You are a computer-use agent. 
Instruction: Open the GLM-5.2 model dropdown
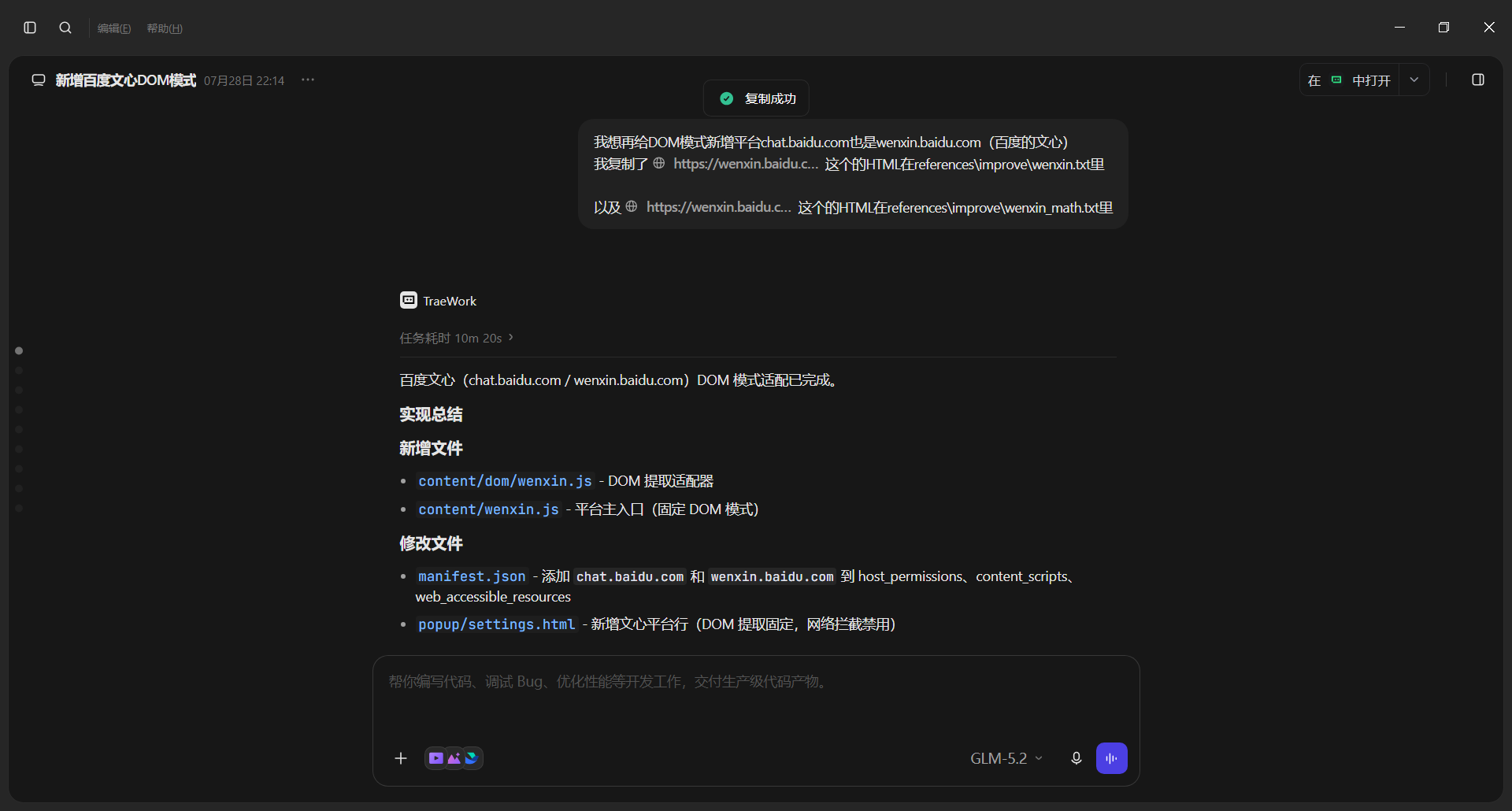coord(1006,758)
